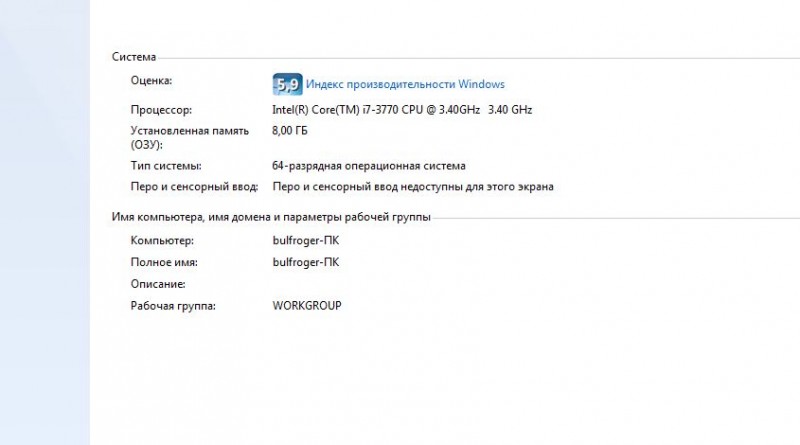The image size is (800, 445).
Task: Select the bulfroger-ПК value beside Компьютер
Action: click(305, 241)
